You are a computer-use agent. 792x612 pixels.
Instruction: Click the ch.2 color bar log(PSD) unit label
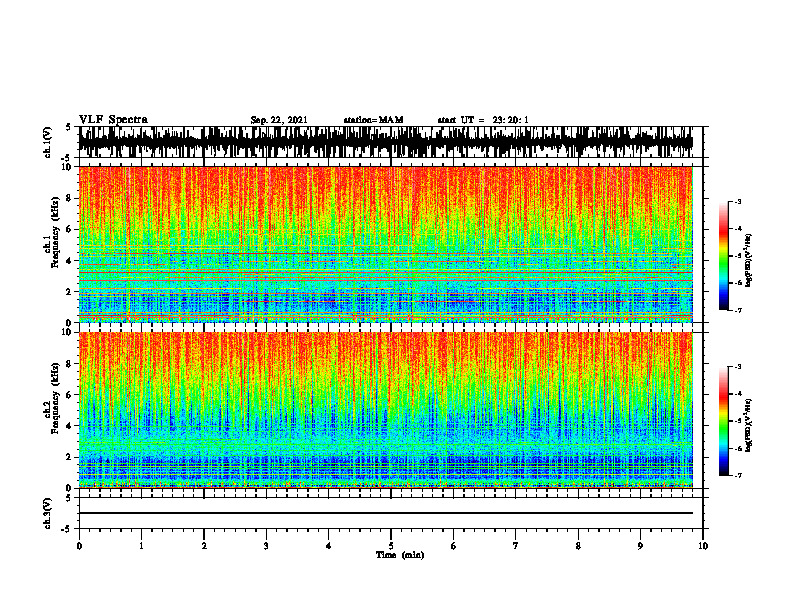pos(749,425)
